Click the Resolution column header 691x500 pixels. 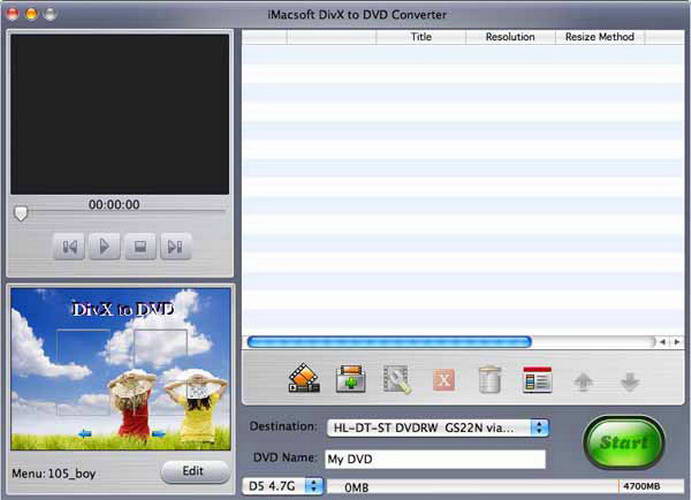[x=510, y=37]
